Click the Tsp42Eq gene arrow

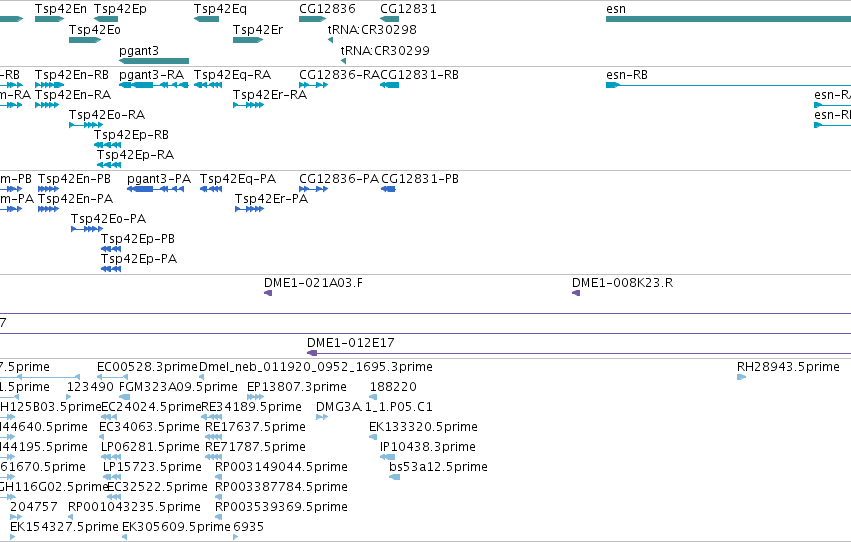click(x=206, y=19)
